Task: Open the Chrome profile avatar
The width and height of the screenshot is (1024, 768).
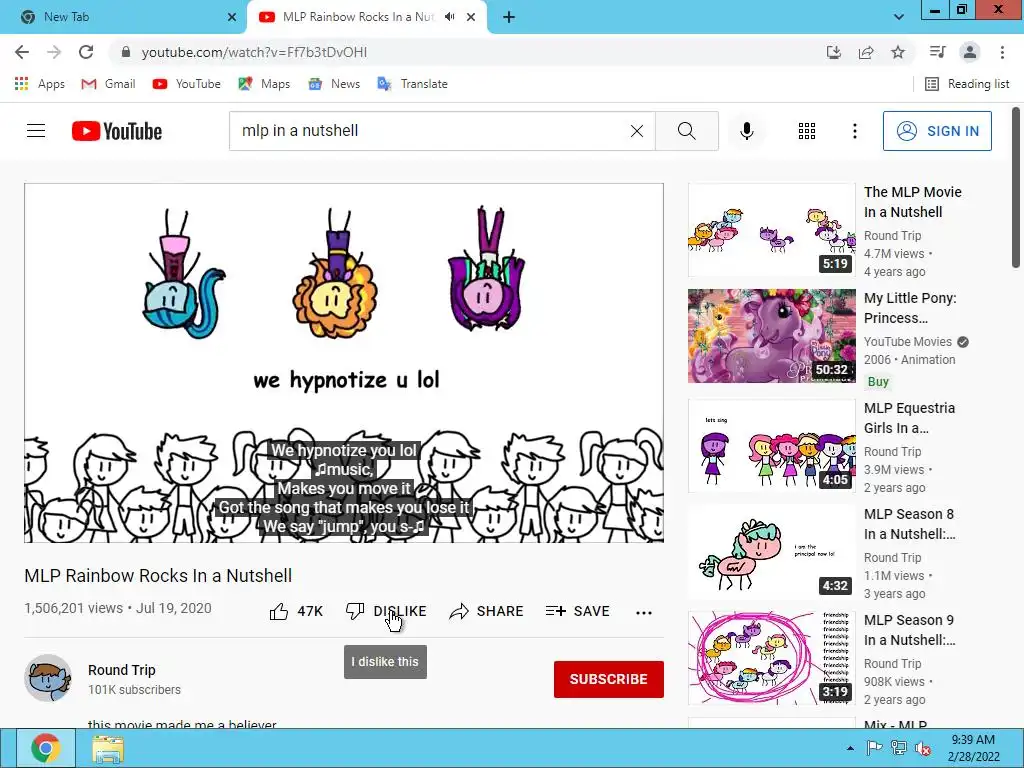Action: coord(970,52)
